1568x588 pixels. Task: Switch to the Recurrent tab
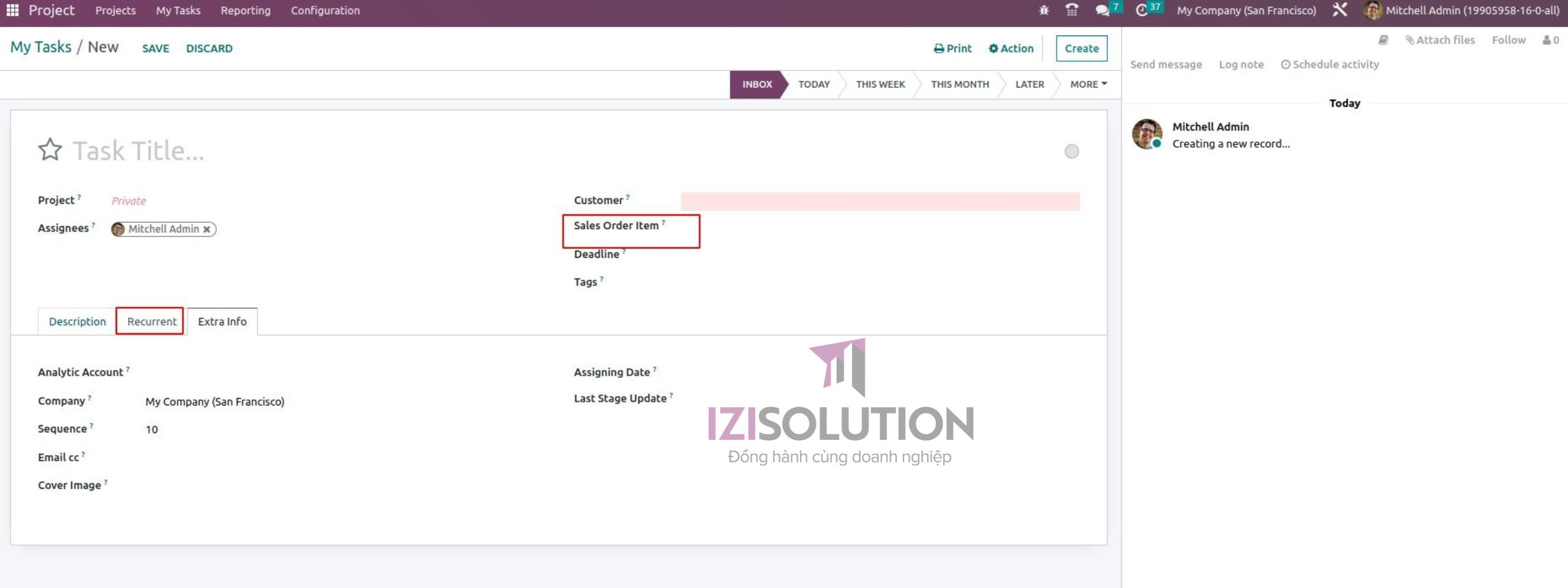(x=150, y=321)
